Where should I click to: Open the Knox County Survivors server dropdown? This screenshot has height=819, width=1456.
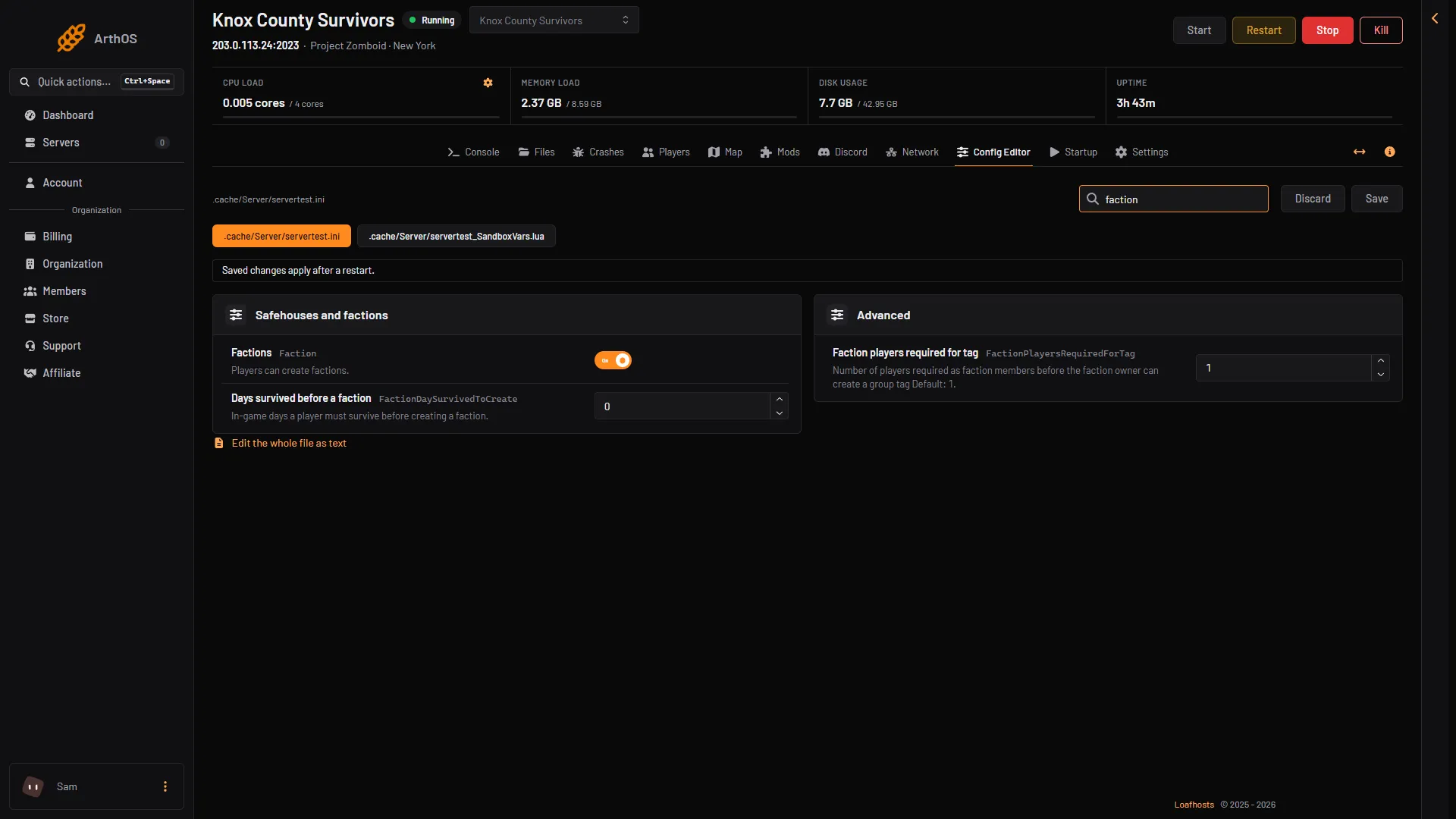point(554,20)
